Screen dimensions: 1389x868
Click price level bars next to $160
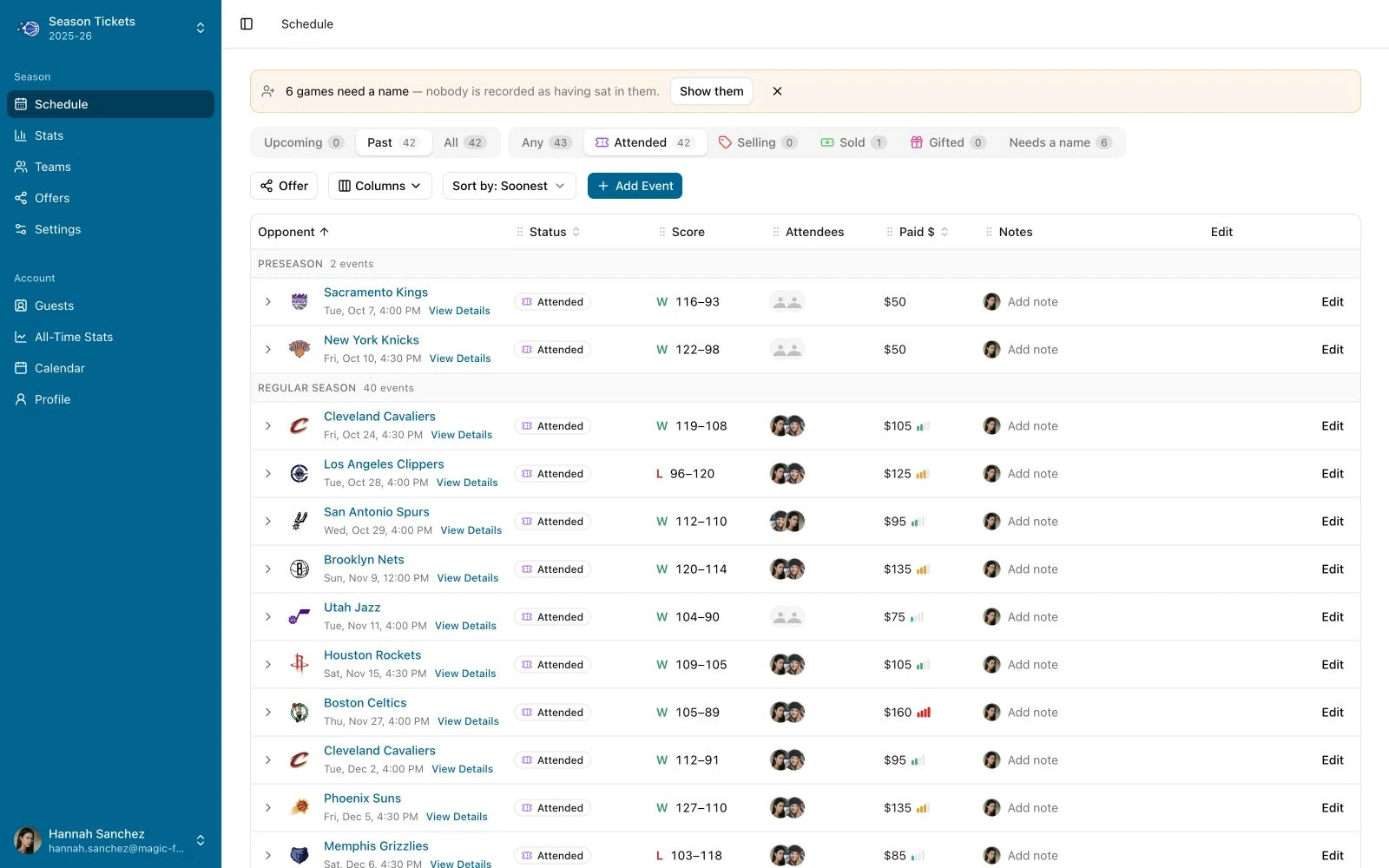(x=924, y=713)
